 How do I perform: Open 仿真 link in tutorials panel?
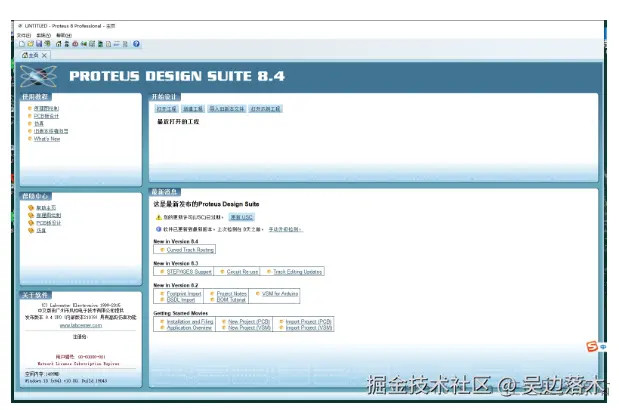pos(39,124)
